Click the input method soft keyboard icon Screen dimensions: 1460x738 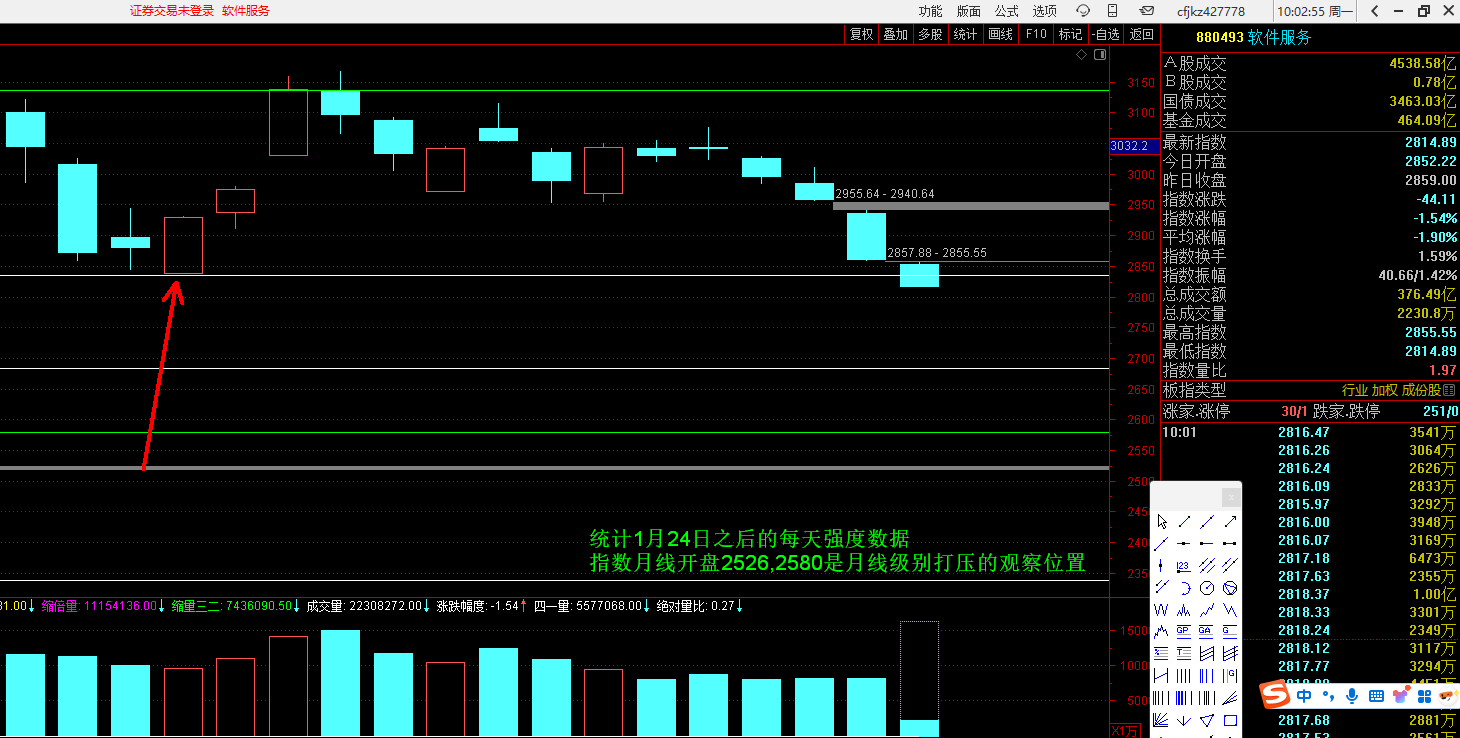coord(1376,695)
